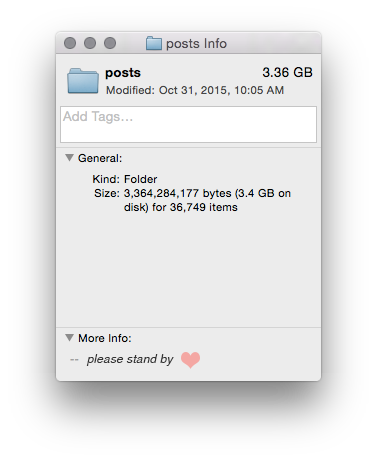
Task: Close the posts Info window
Action: (x=70, y=43)
